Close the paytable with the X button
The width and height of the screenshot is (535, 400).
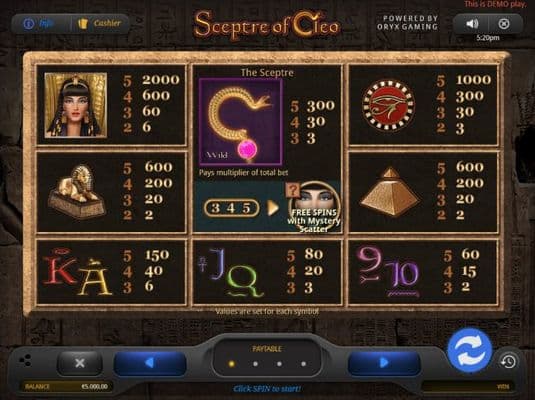point(80,363)
